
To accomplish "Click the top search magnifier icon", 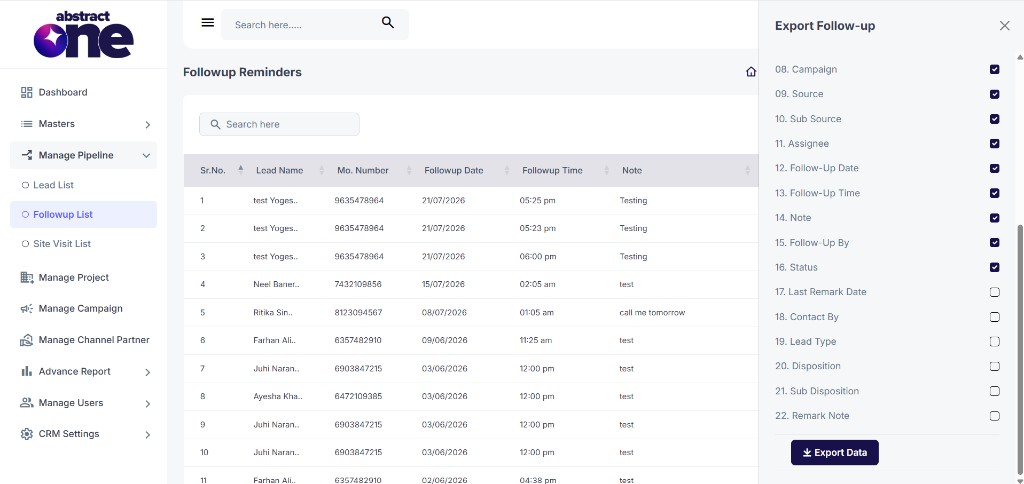I will coord(388,23).
